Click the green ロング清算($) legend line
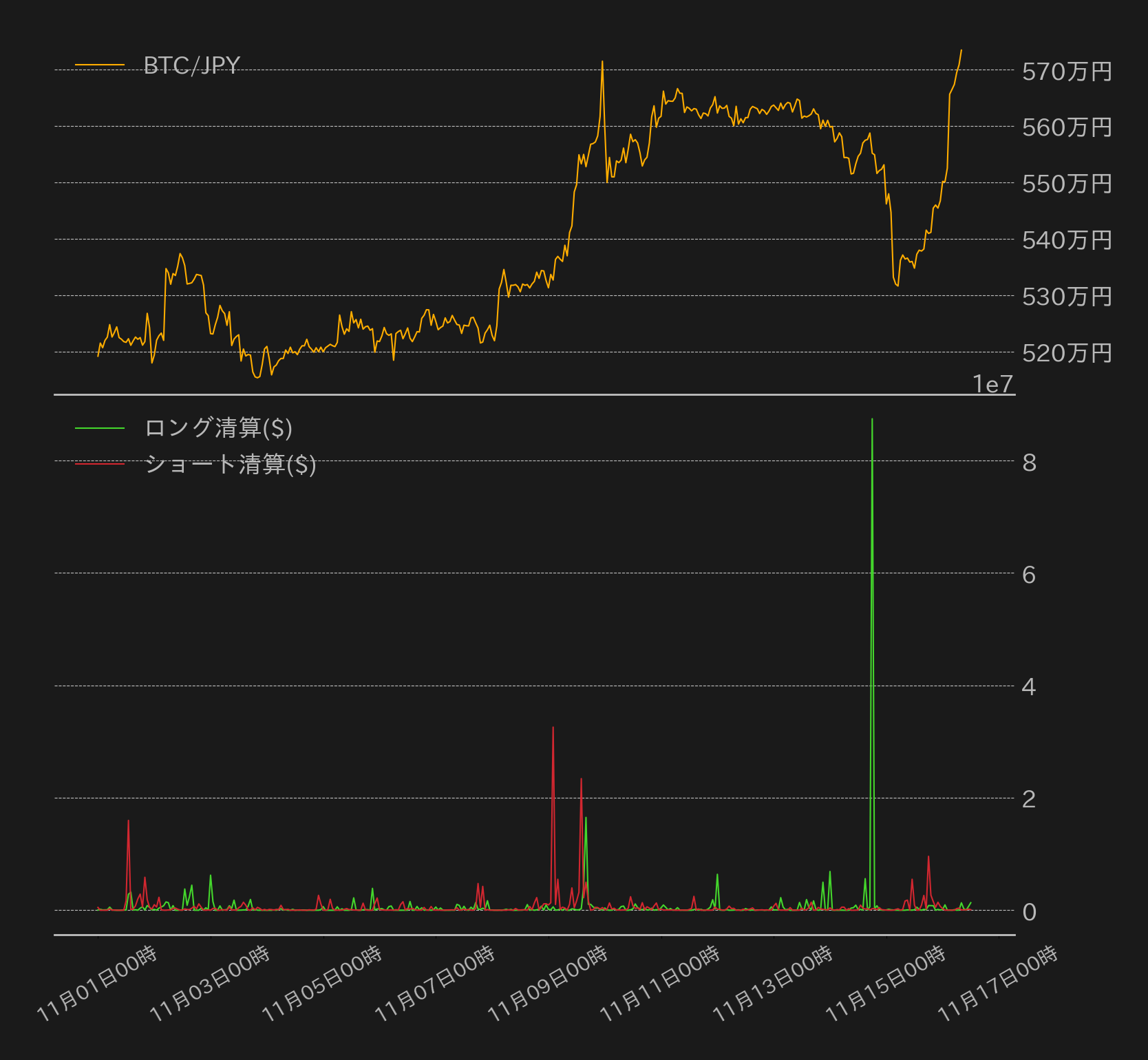 pyautogui.click(x=100, y=428)
